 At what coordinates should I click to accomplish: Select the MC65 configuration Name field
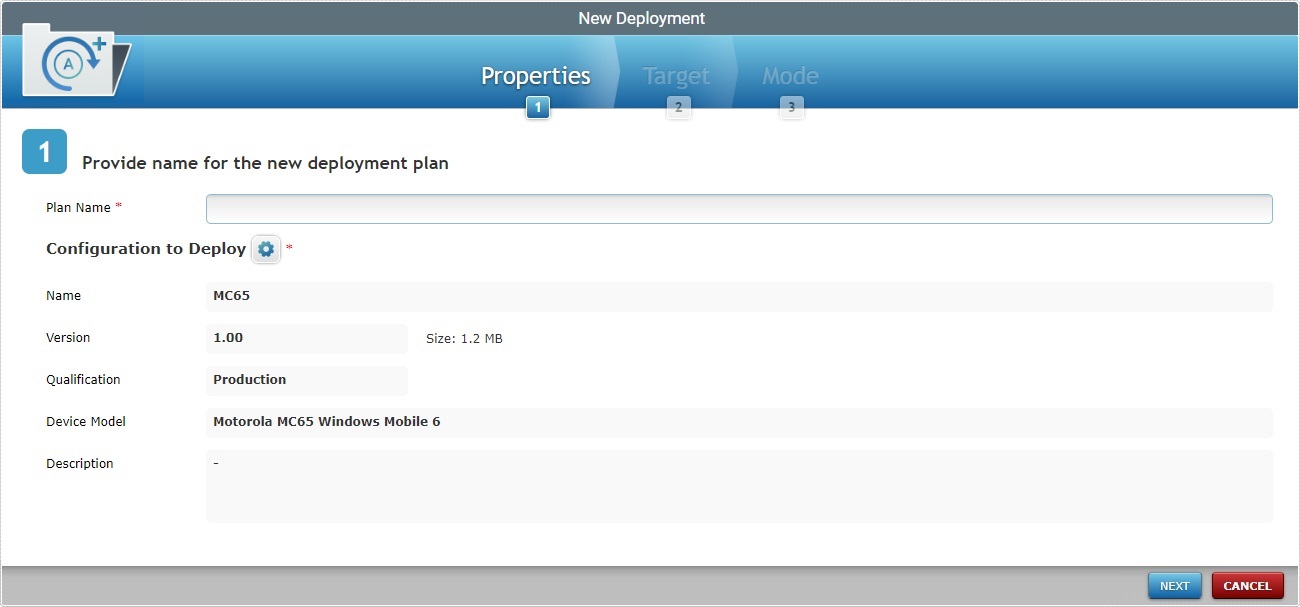point(738,295)
